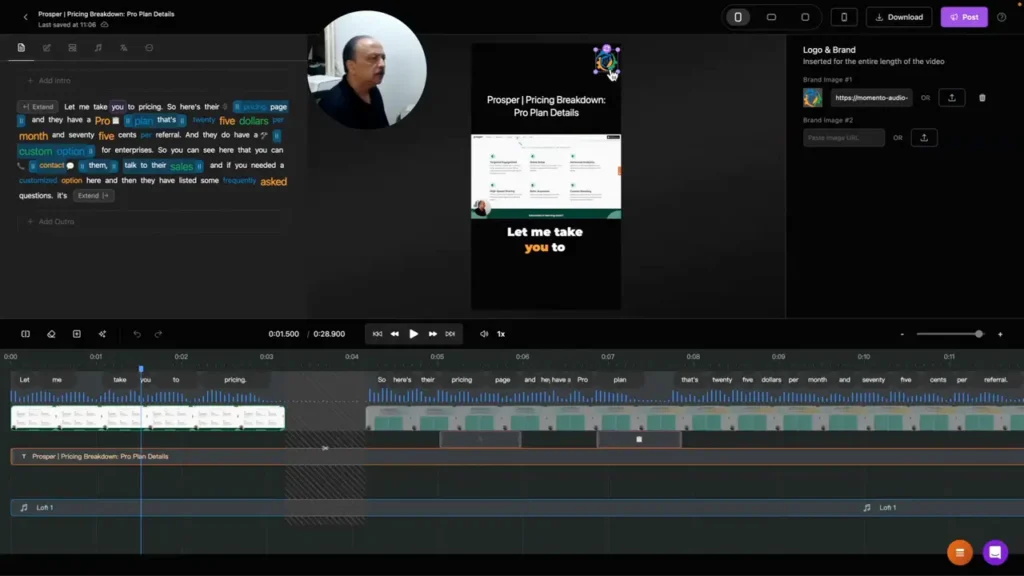Paste image URL for Brand Image #2

(844, 138)
